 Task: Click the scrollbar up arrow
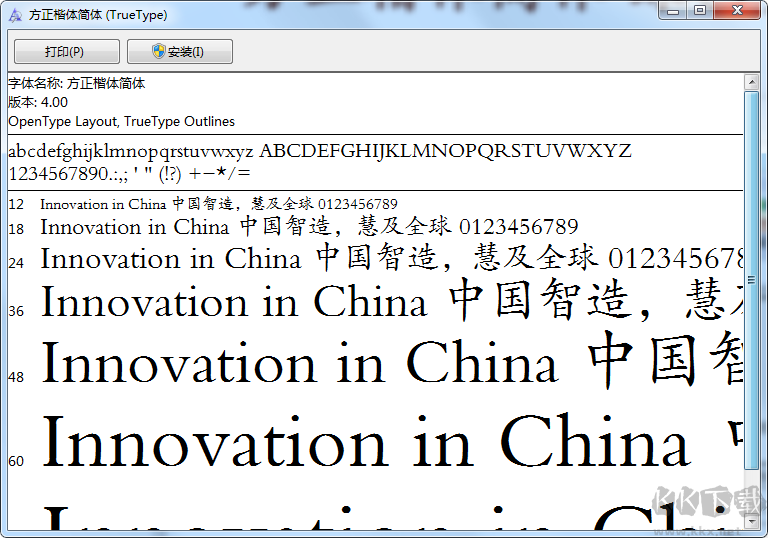pyautogui.click(x=751, y=82)
